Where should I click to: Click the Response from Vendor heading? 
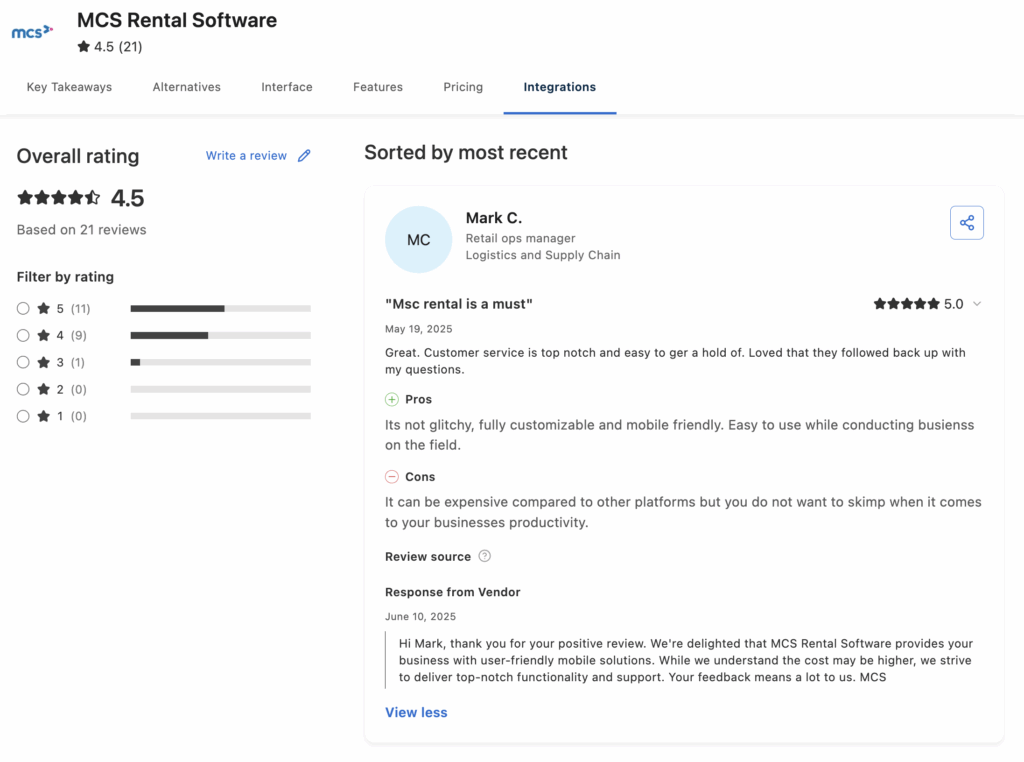point(453,592)
